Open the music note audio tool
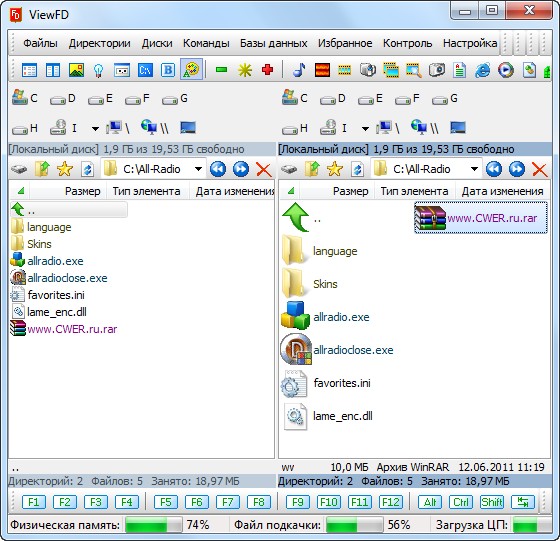Screen dimensions: 560x541 click(299, 70)
